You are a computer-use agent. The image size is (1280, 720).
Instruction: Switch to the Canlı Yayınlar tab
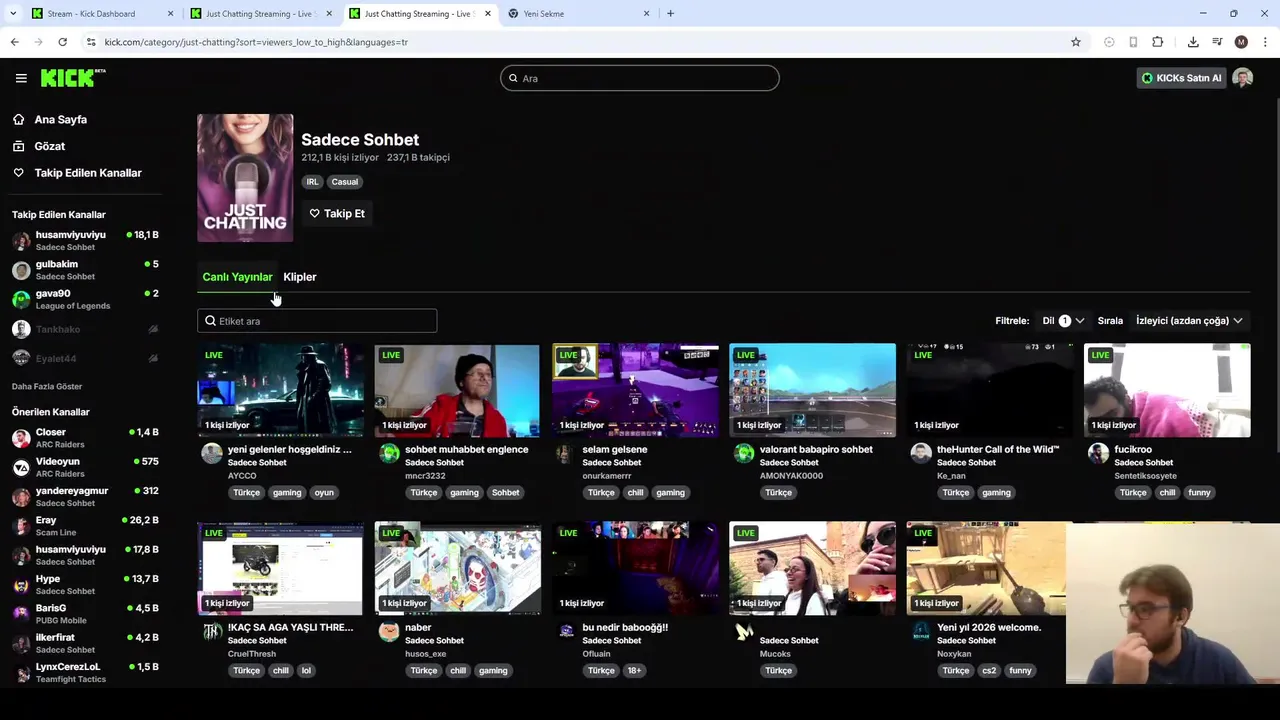pos(237,277)
